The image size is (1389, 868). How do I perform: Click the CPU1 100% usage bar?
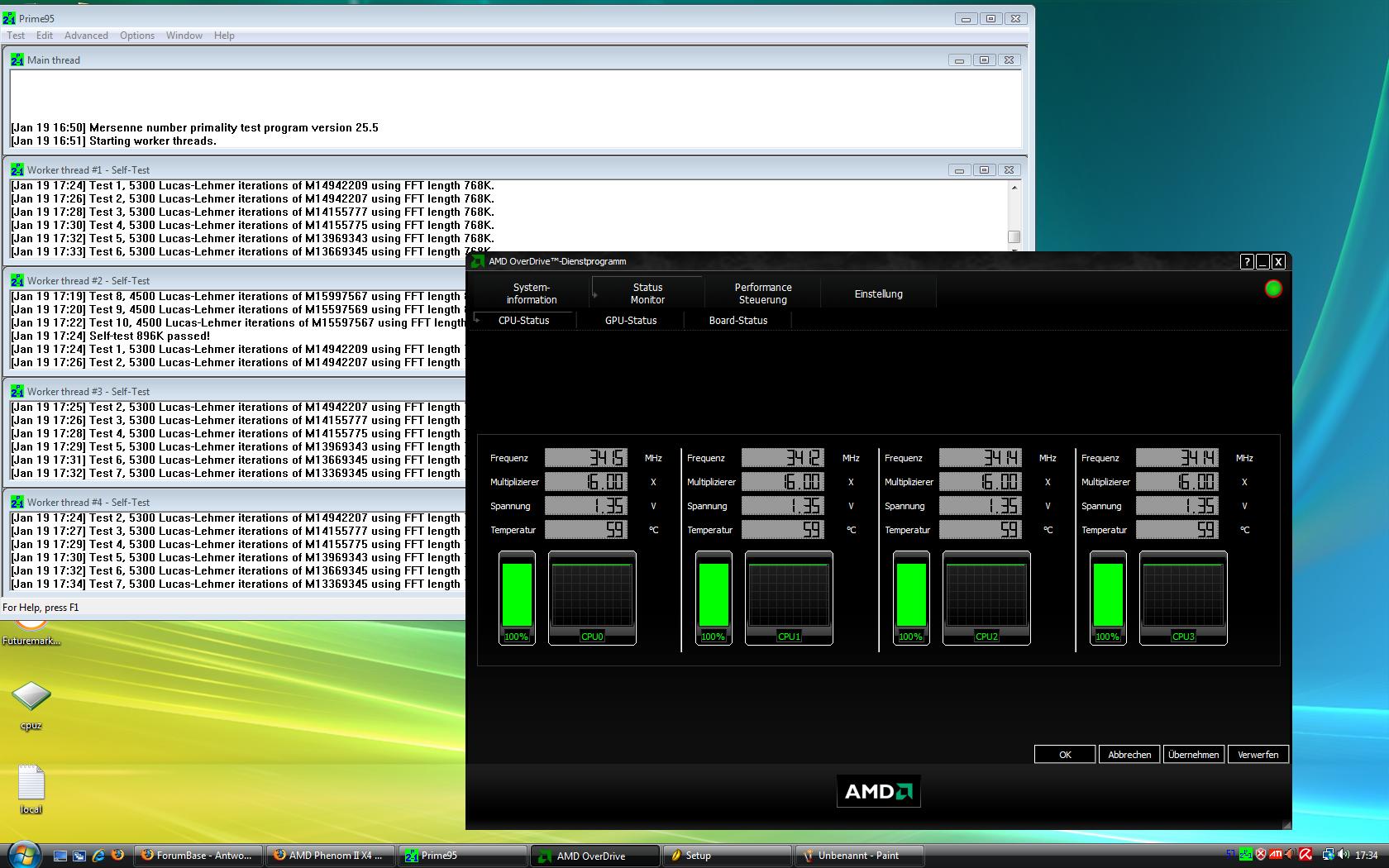coord(714,598)
